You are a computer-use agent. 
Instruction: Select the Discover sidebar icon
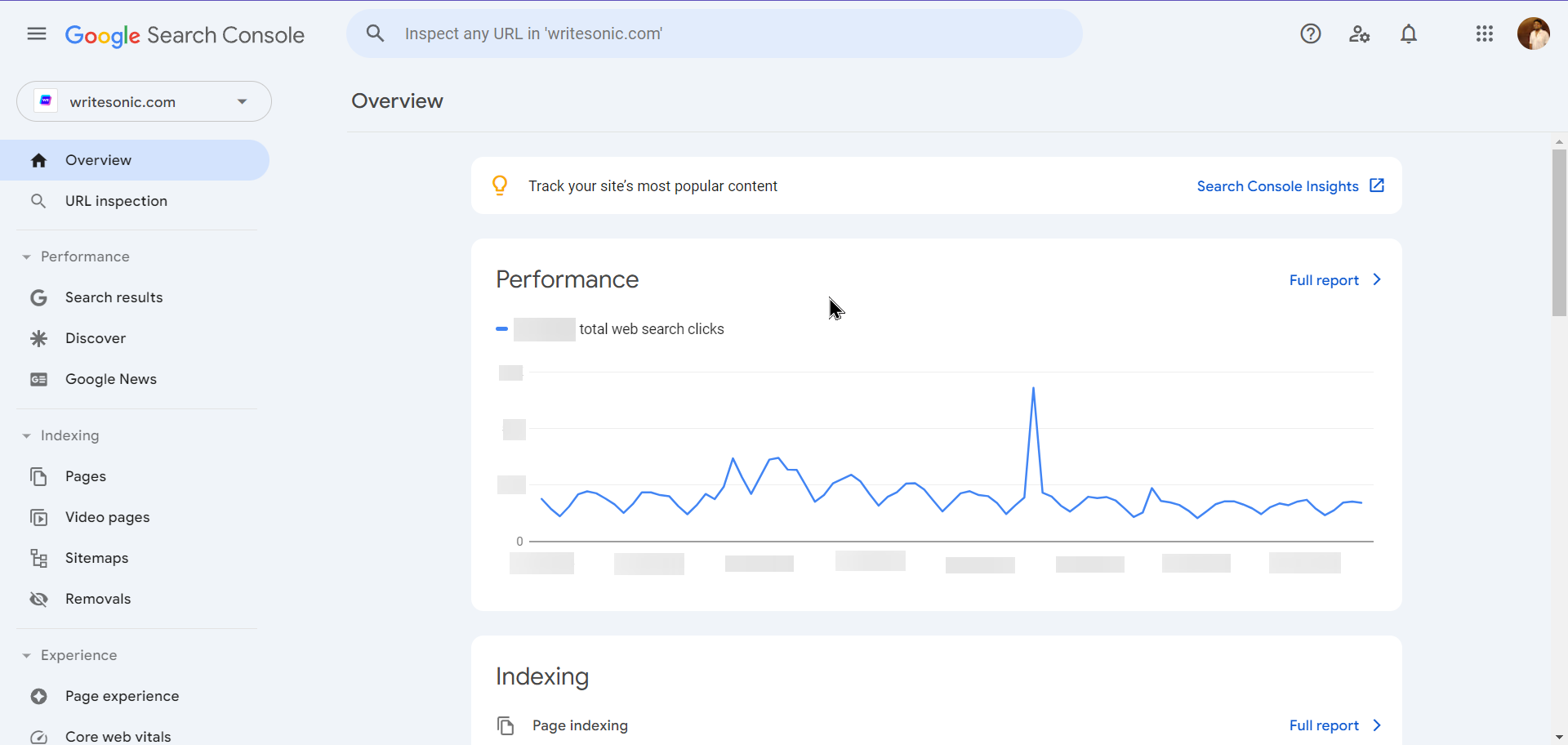tap(38, 338)
